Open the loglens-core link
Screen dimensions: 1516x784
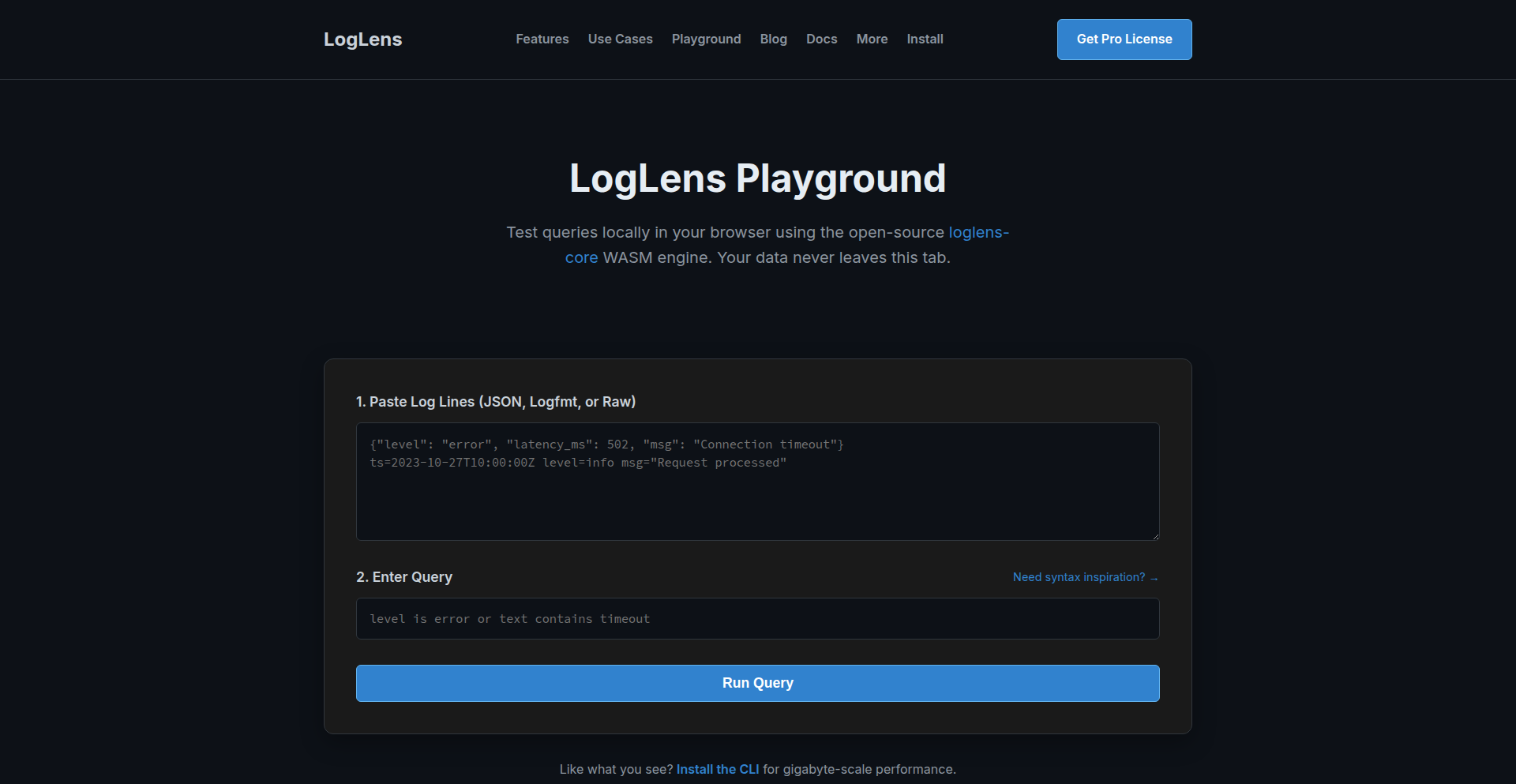978,232
